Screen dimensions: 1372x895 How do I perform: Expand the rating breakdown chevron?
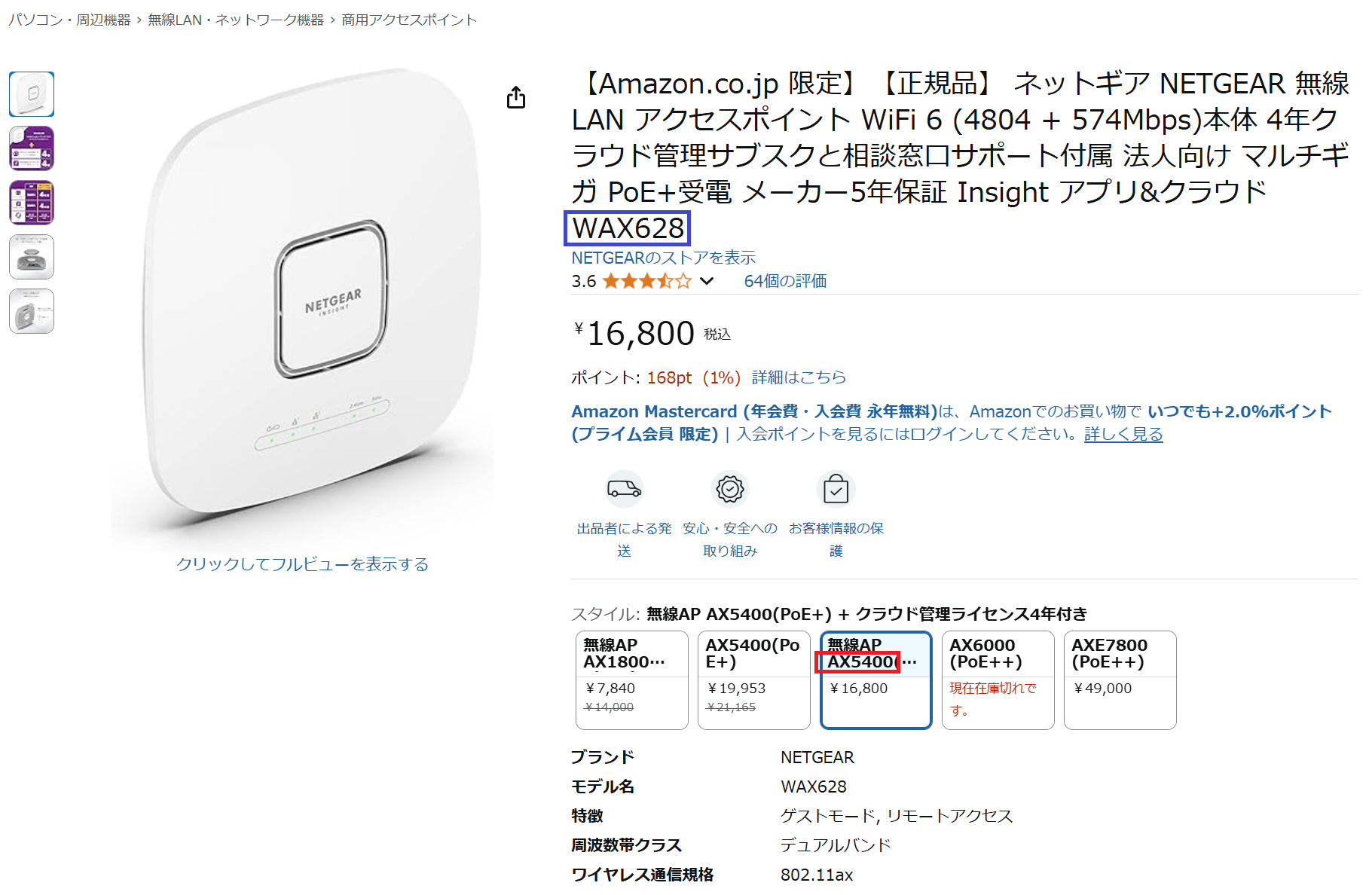(707, 281)
